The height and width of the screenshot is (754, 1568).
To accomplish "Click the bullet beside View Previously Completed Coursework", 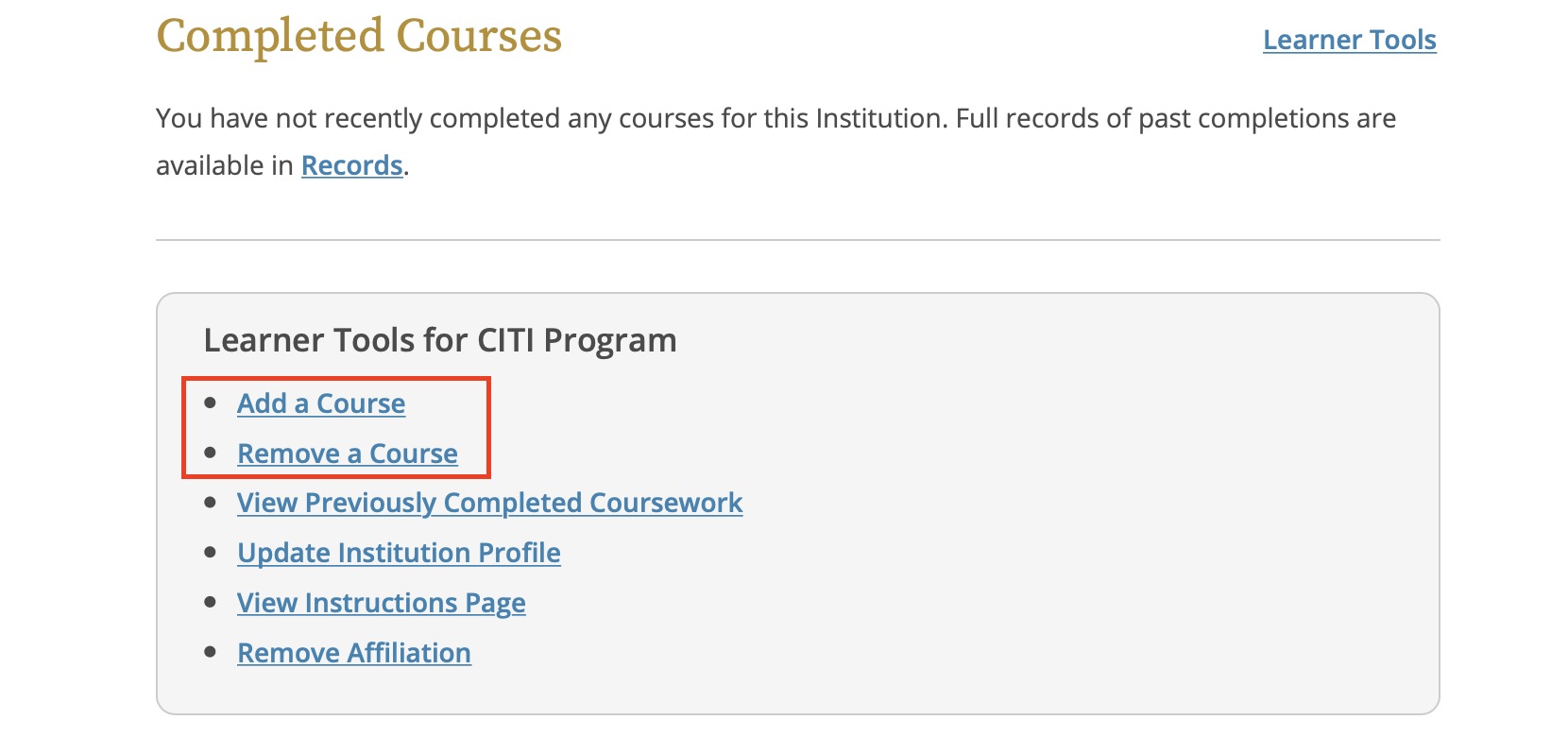I will [x=212, y=503].
